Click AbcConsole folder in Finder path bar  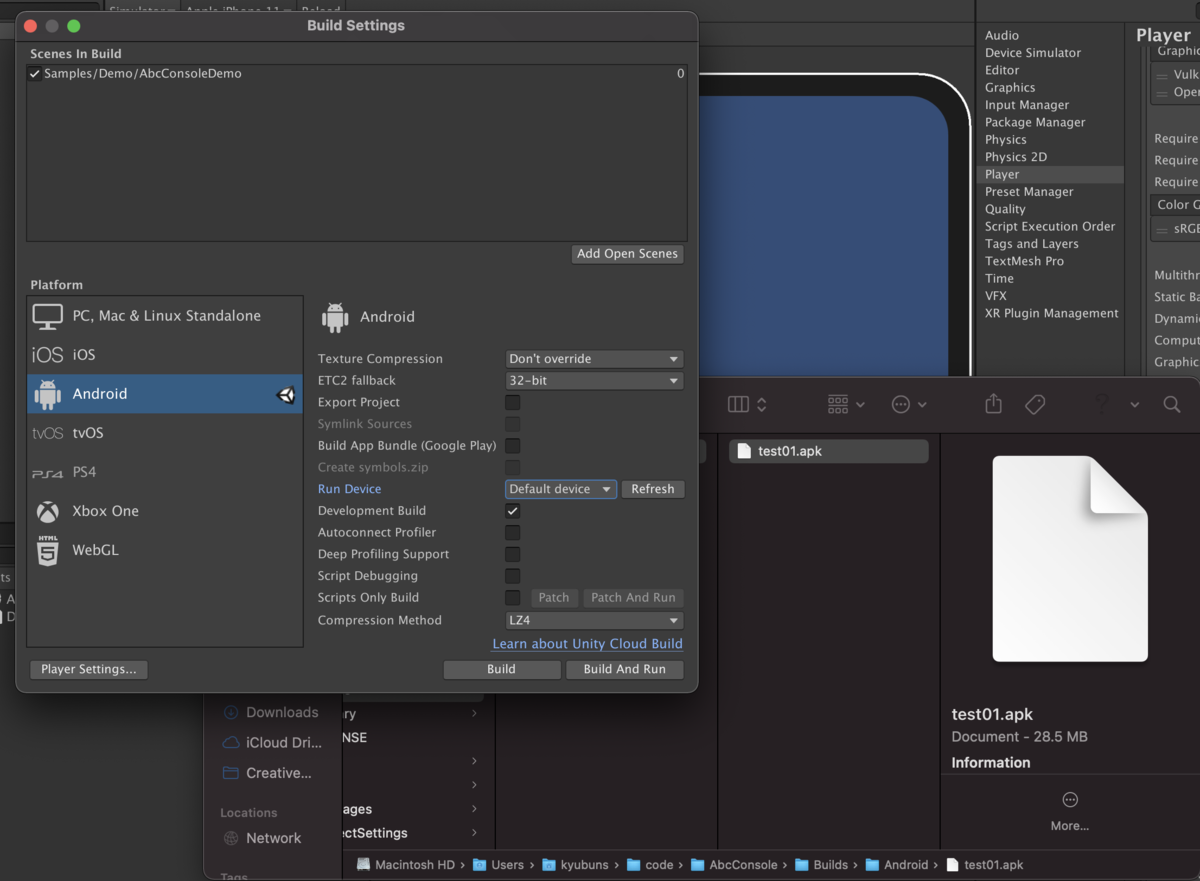[x=734, y=865]
